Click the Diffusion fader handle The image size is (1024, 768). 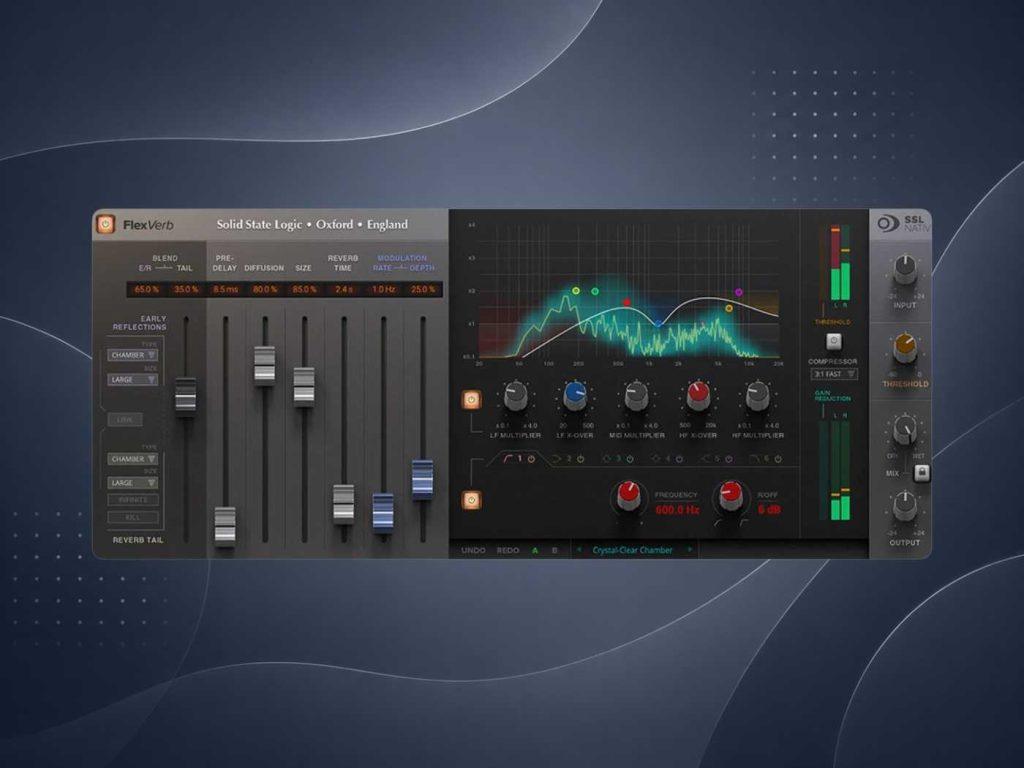[264, 364]
